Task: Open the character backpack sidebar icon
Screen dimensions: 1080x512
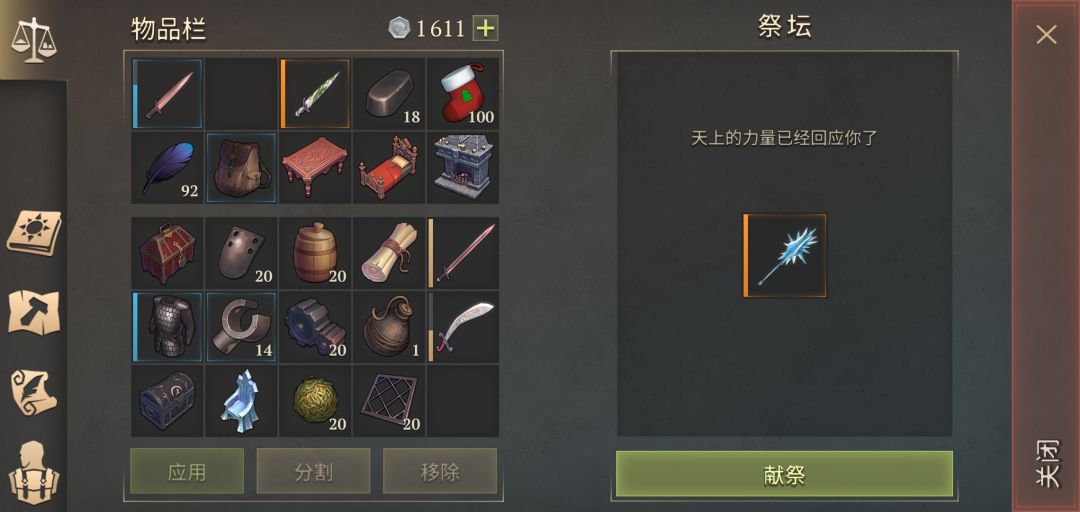Action: coord(34,473)
